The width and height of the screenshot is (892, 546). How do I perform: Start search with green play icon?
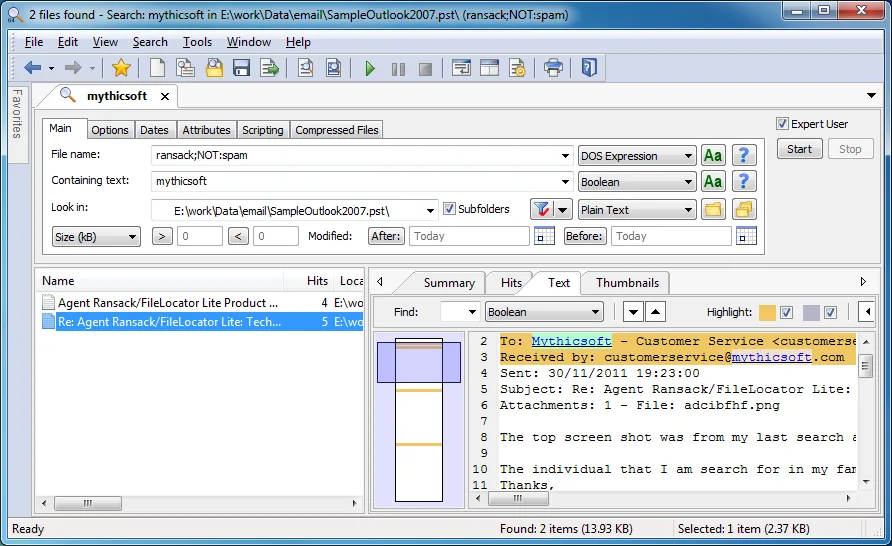point(370,69)
